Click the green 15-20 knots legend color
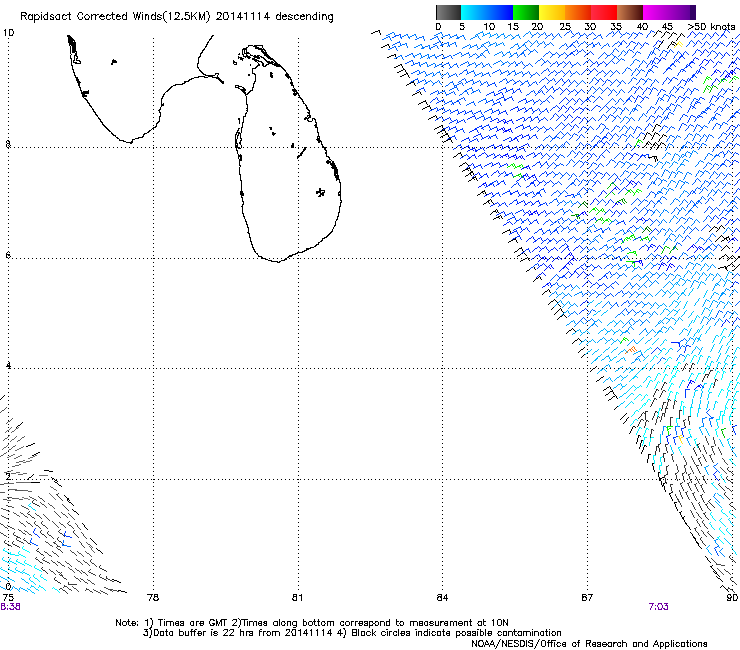The image size is (740, 650). pyautogui.click(x=526, y=12)
